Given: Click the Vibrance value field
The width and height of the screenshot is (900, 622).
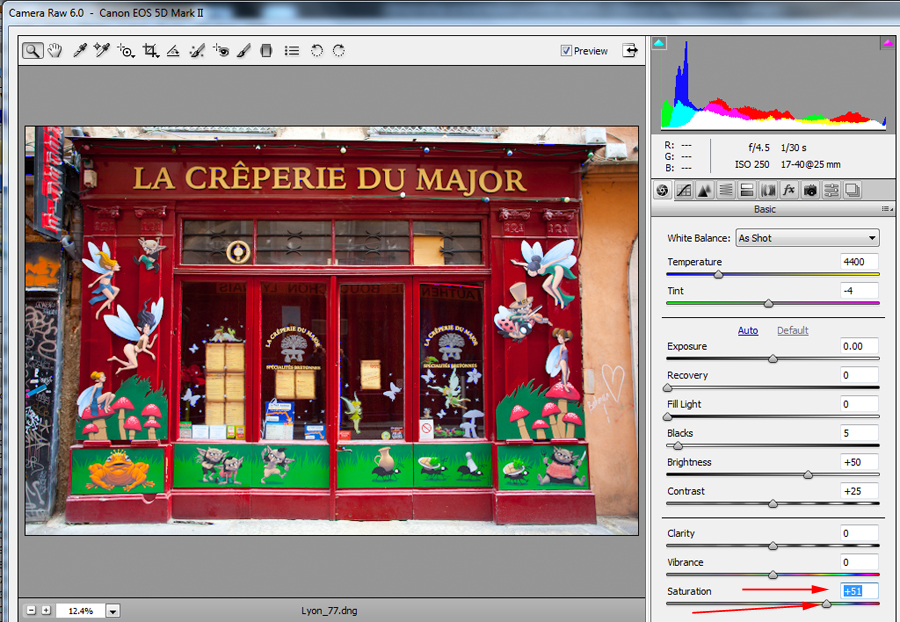Looking at the screenshot, I should tap(859, 562).
